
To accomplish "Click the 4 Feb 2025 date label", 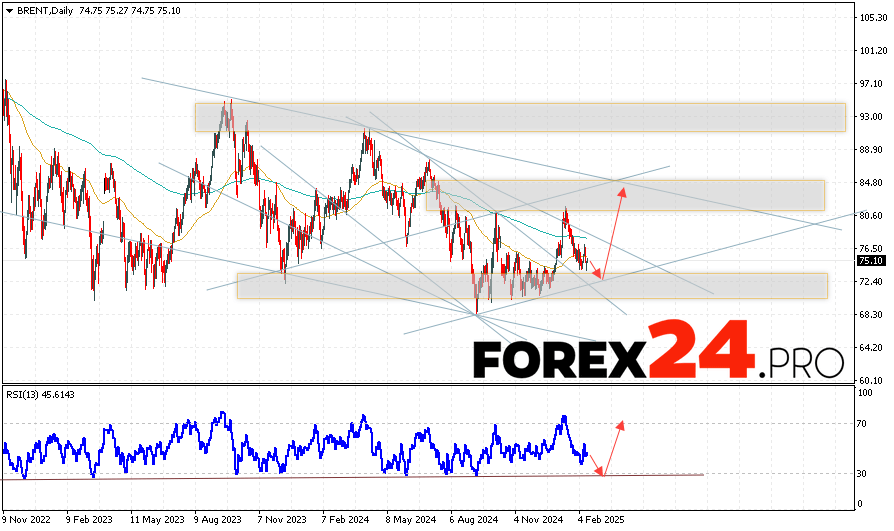I will click(x=601, y=520).
